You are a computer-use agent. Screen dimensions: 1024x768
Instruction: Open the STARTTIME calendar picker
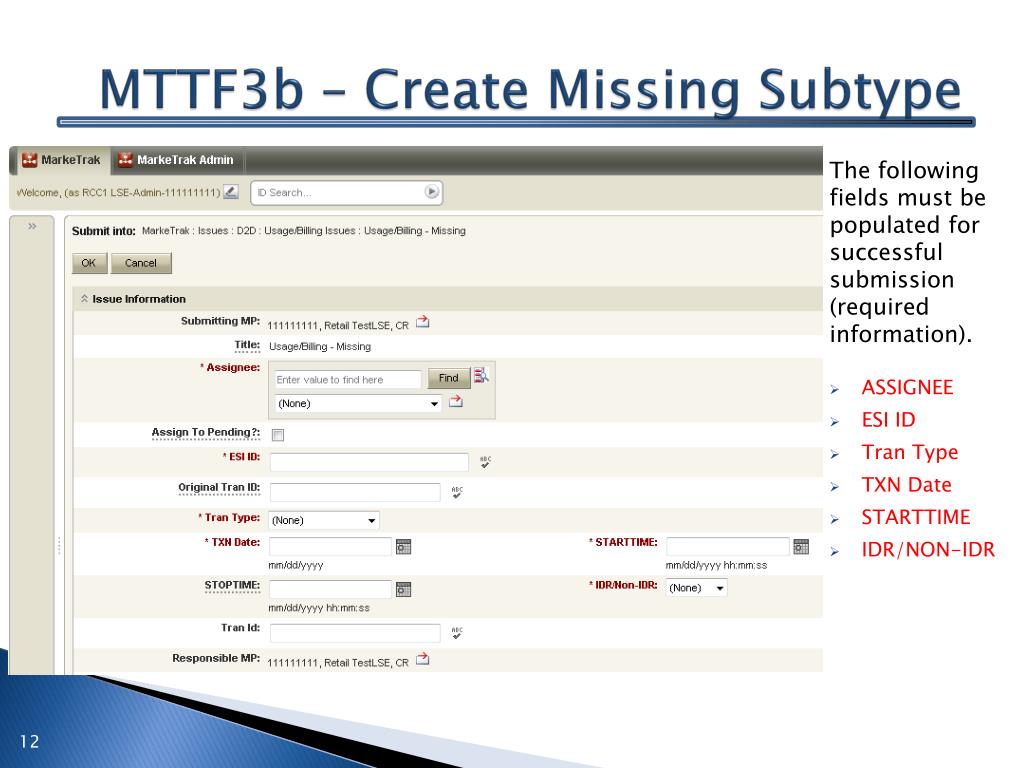801,547
